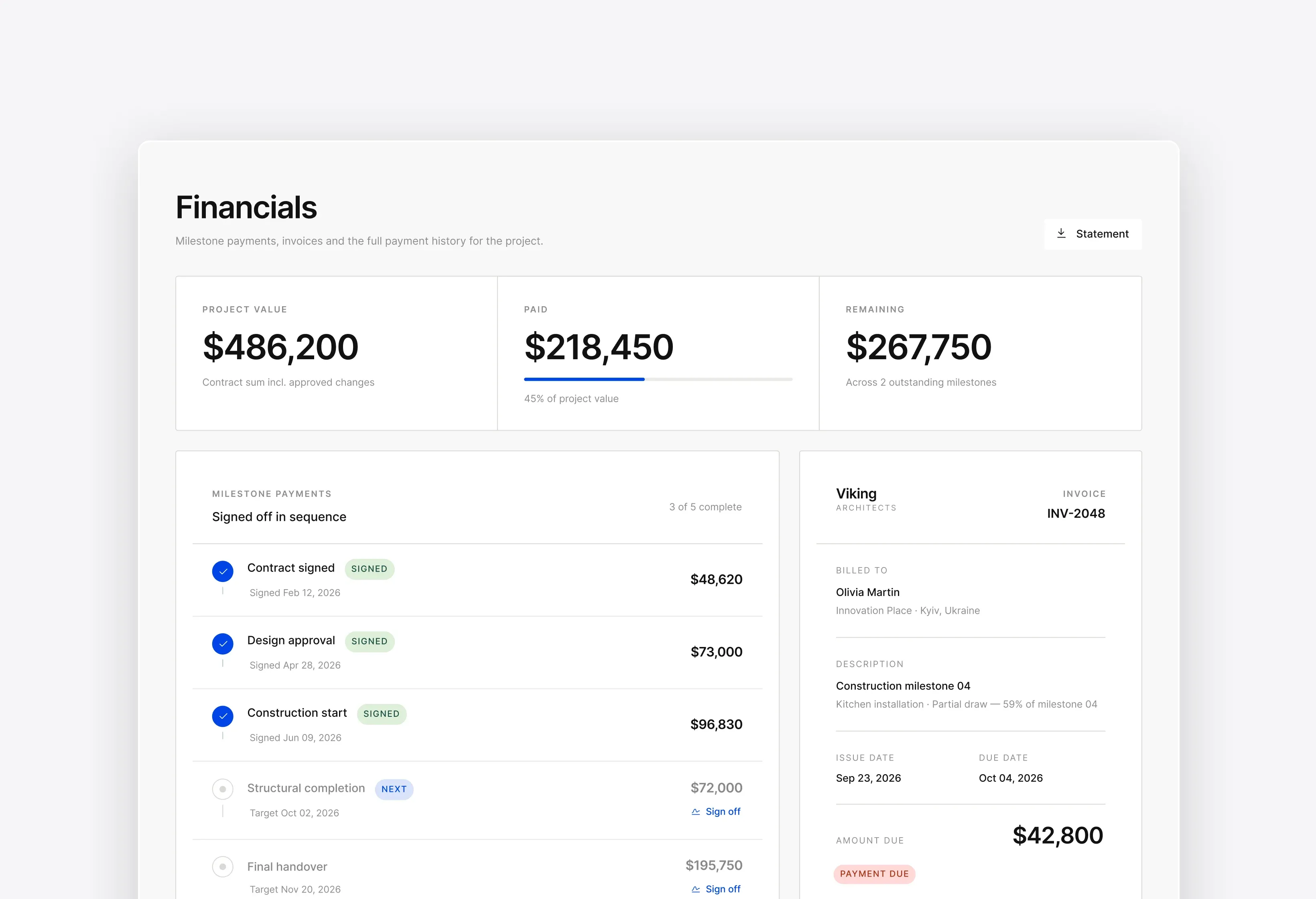This screenshot has height=899, width=1316.
Task: Sign off the Structural completion milestone
Action: click(716, 812)
